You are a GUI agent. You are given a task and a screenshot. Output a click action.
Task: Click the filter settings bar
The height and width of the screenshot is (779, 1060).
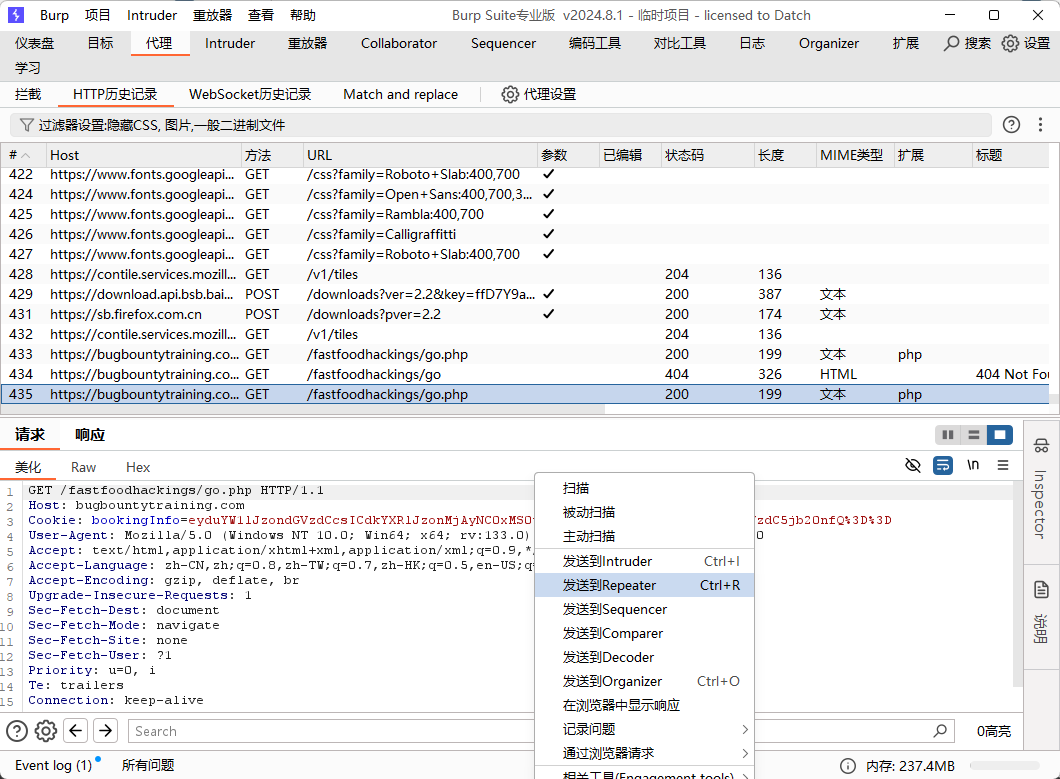(x=501, y=125)
